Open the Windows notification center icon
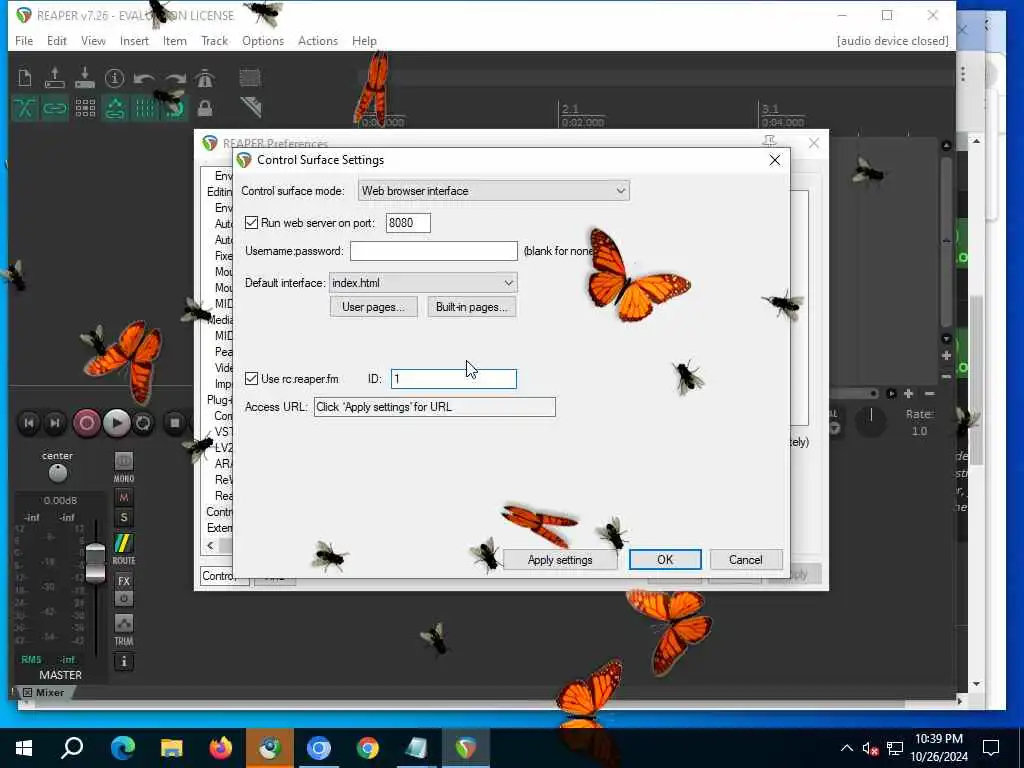The height and width of the screenshot is (768, 1024). point(991,748)
